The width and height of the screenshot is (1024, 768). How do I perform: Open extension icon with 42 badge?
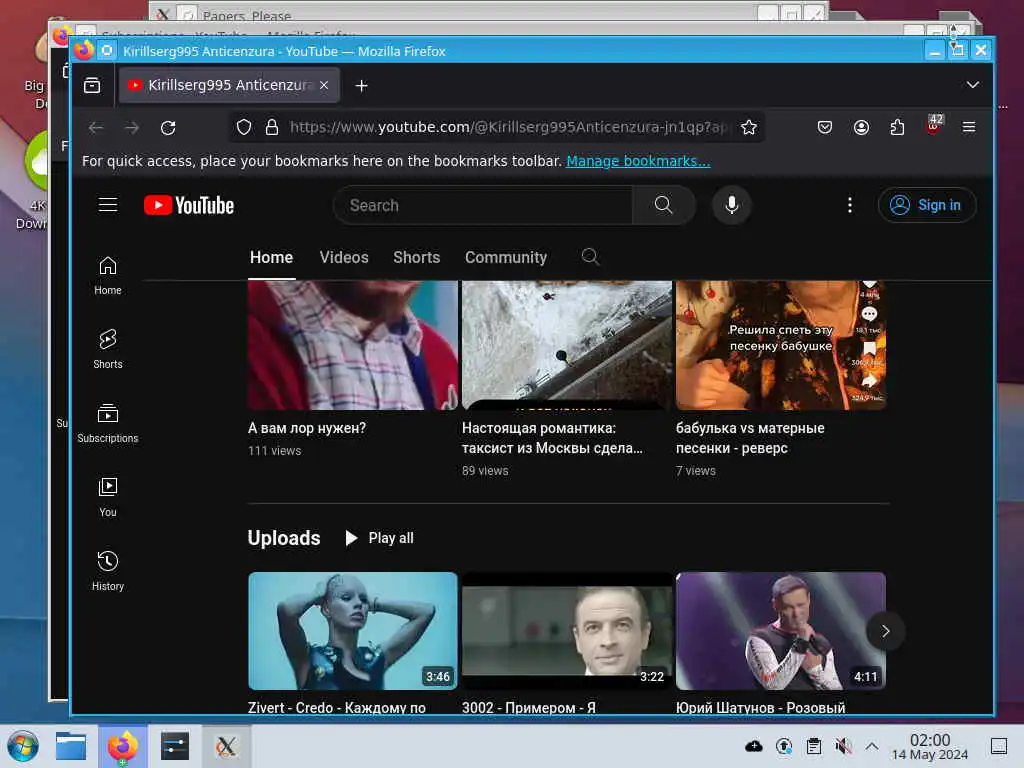(934, 125)
